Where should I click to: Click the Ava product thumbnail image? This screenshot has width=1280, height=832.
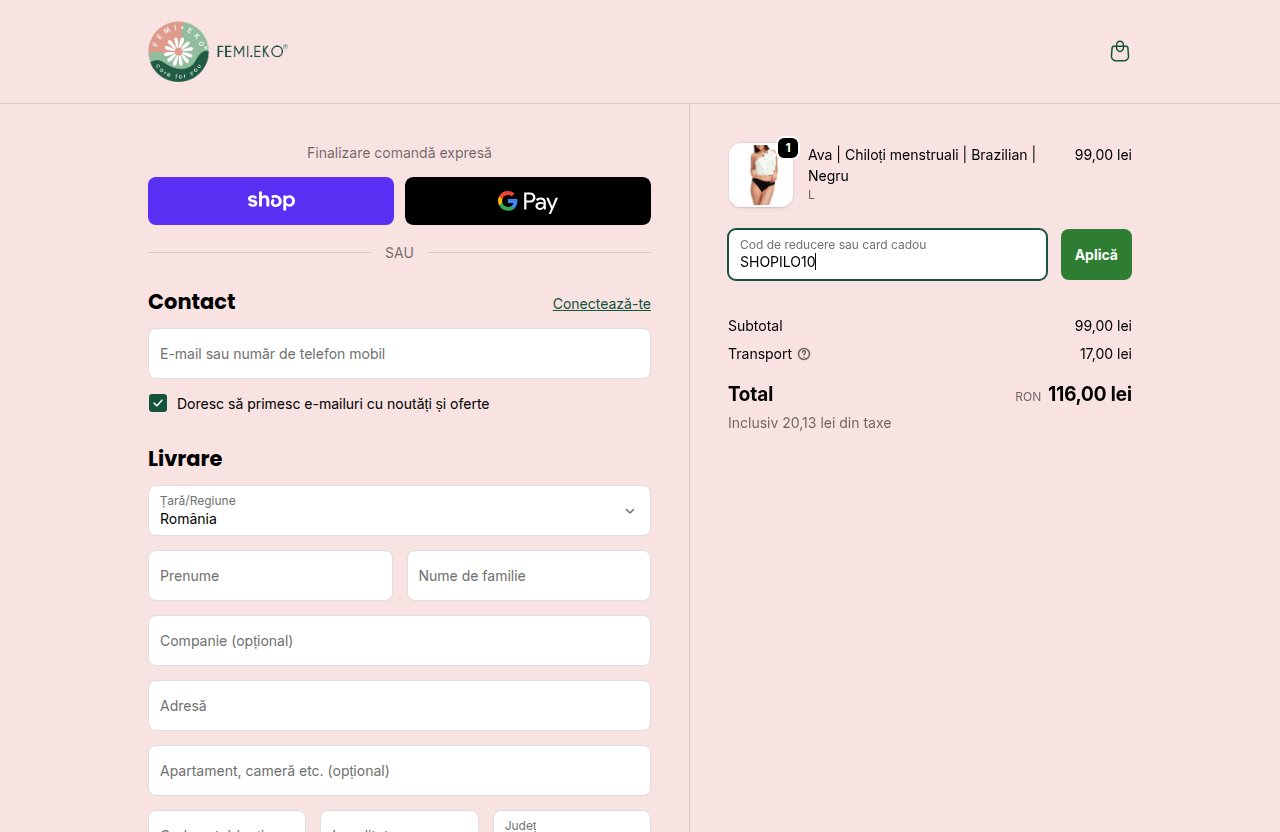[761, 175]
